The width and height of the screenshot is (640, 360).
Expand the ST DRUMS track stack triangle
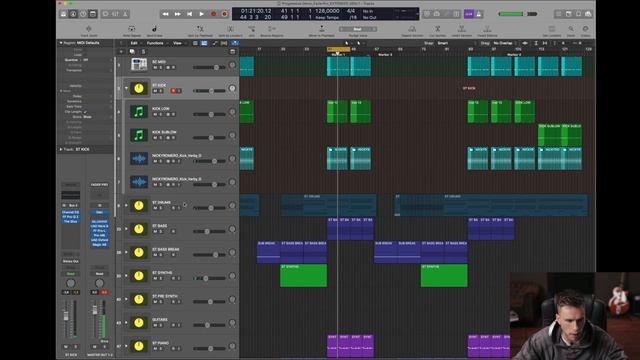(126, 205)
